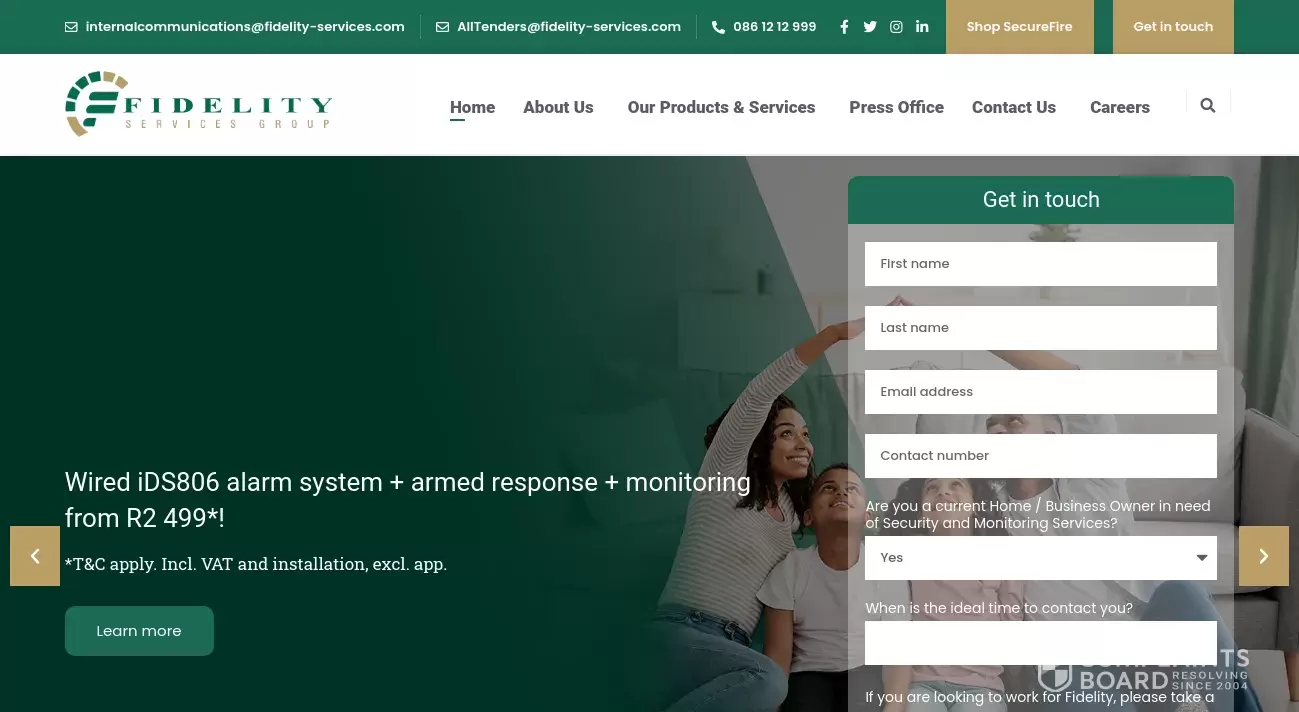Click the Learn more button

(x=138, y=630)
